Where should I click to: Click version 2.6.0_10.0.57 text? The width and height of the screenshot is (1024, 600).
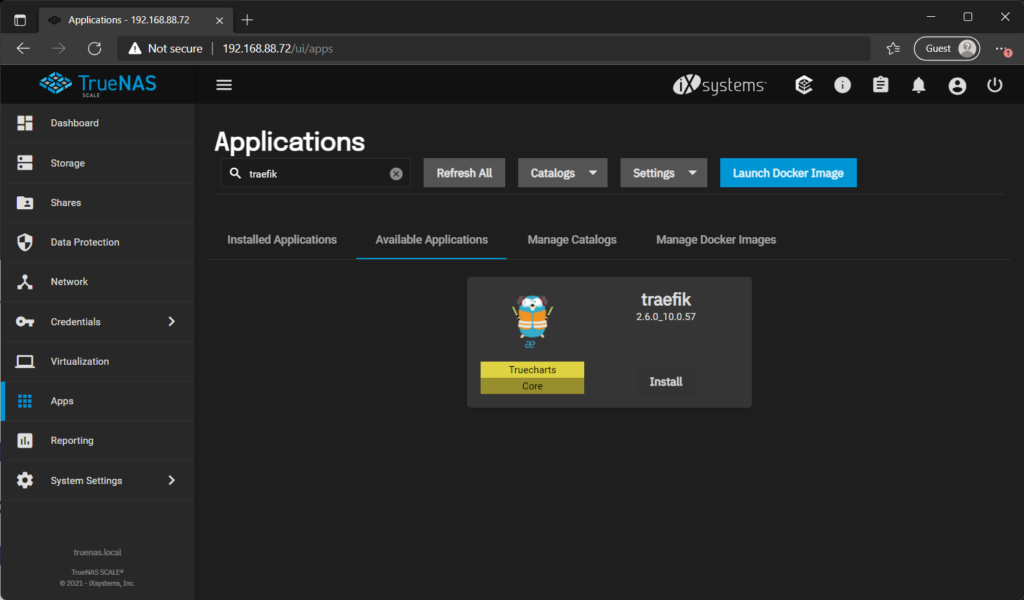coord(666,317)
